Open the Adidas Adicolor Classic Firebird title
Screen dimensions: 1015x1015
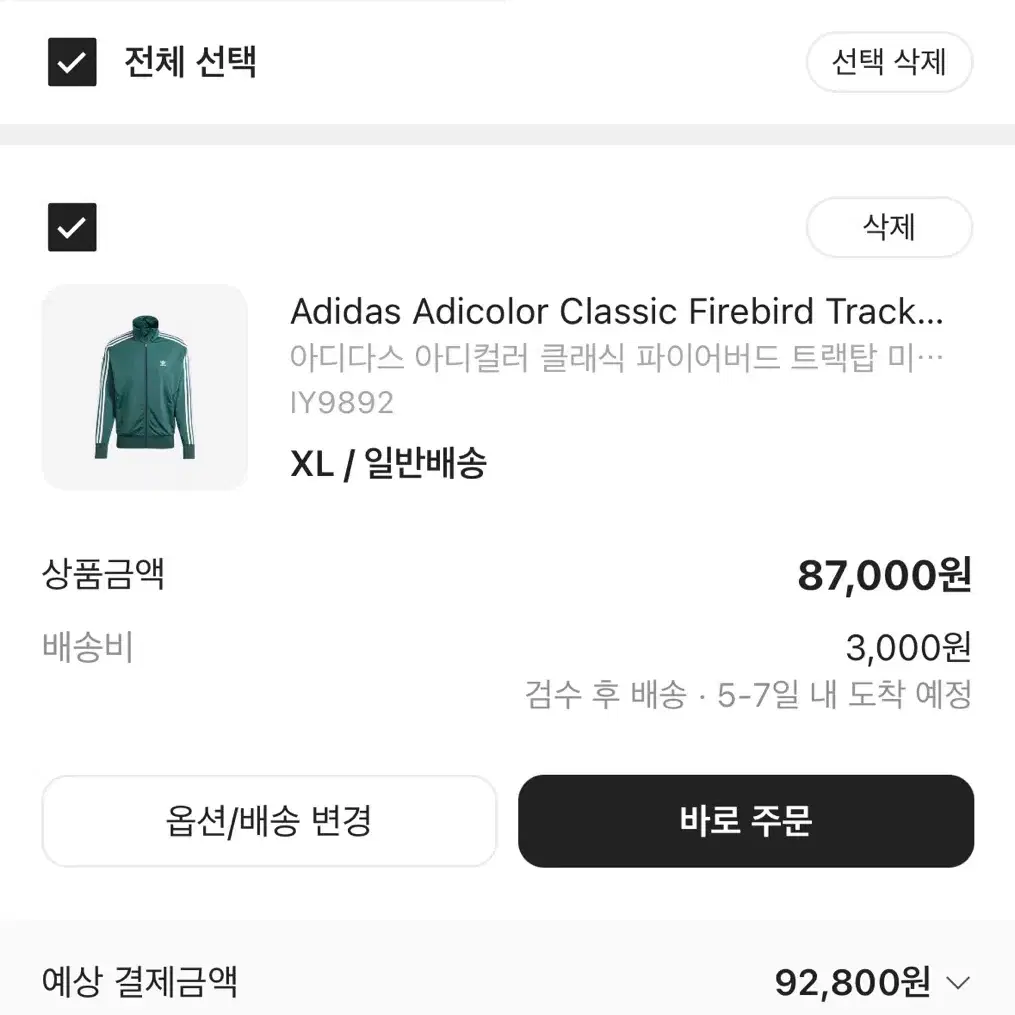click(616, 311)
